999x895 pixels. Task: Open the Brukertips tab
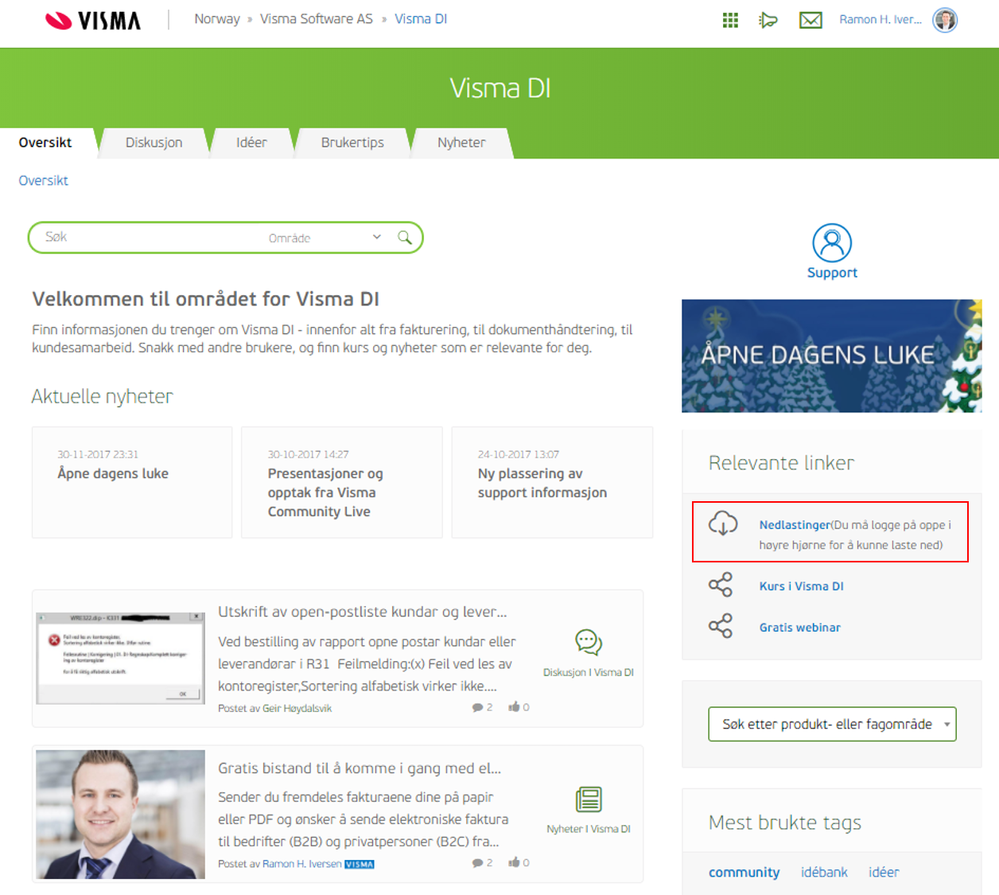pos(352,143)
